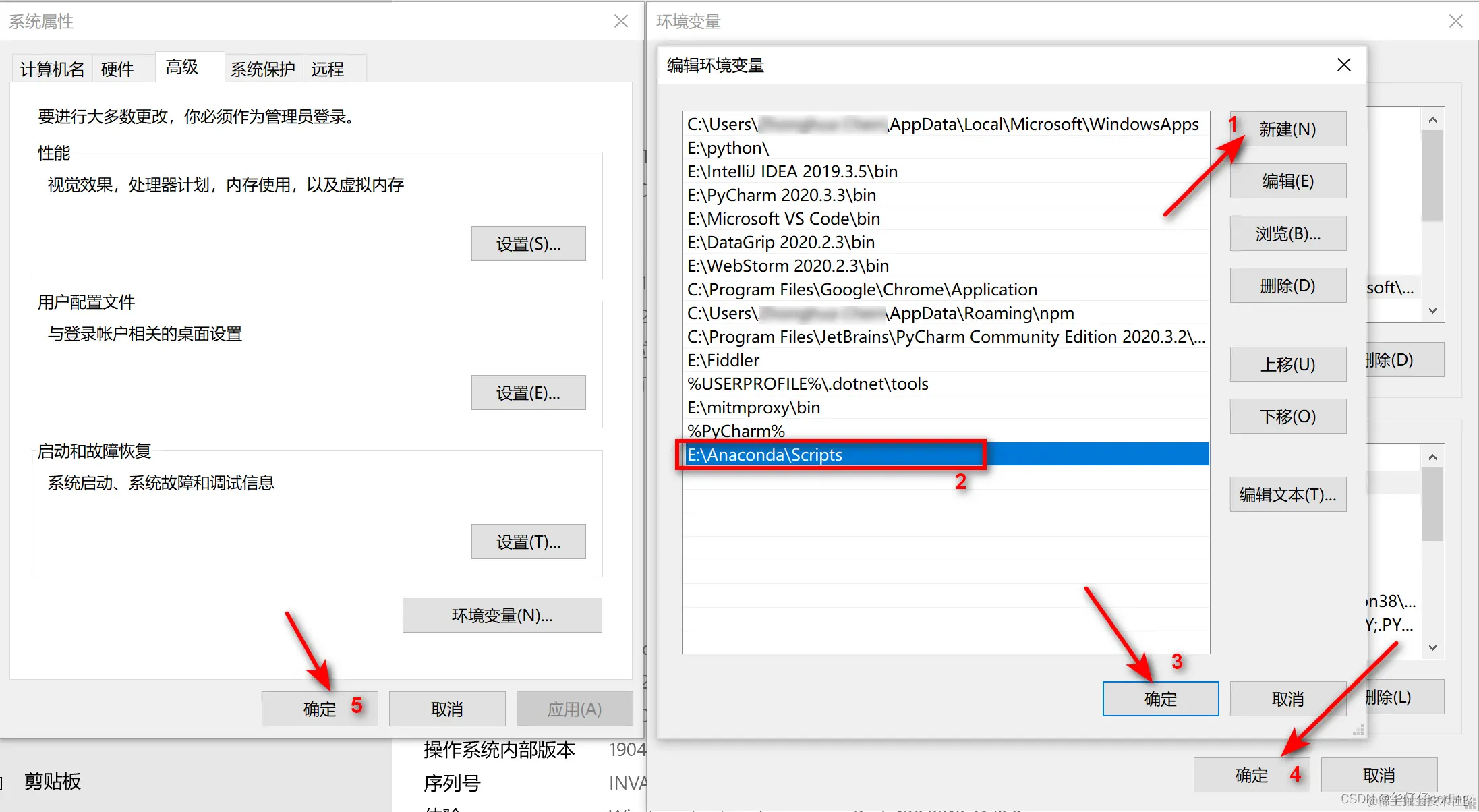This screenshot has height=812, width=1479.
Task: Open the 系统保护 tab
Action: click(x=262, y=69)
